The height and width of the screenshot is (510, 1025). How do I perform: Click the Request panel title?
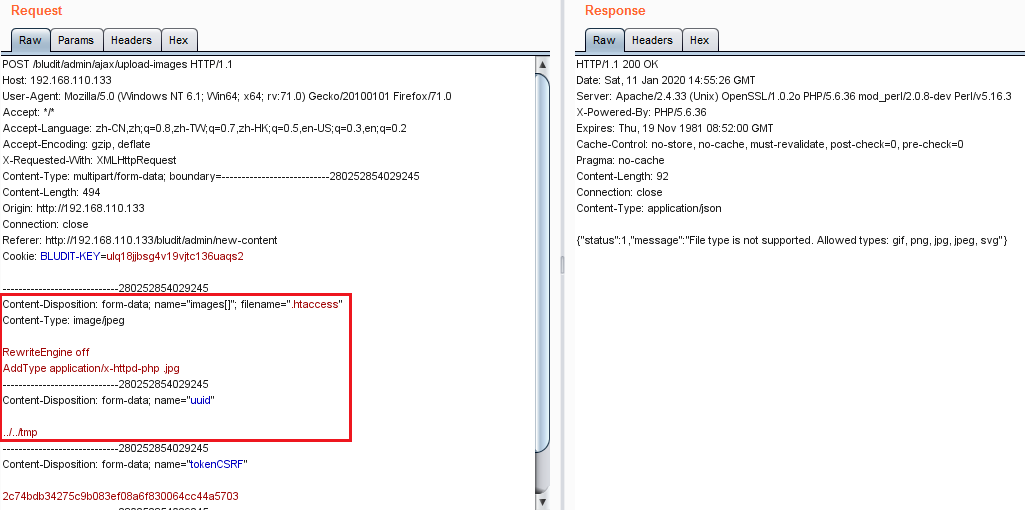point(37,10)
